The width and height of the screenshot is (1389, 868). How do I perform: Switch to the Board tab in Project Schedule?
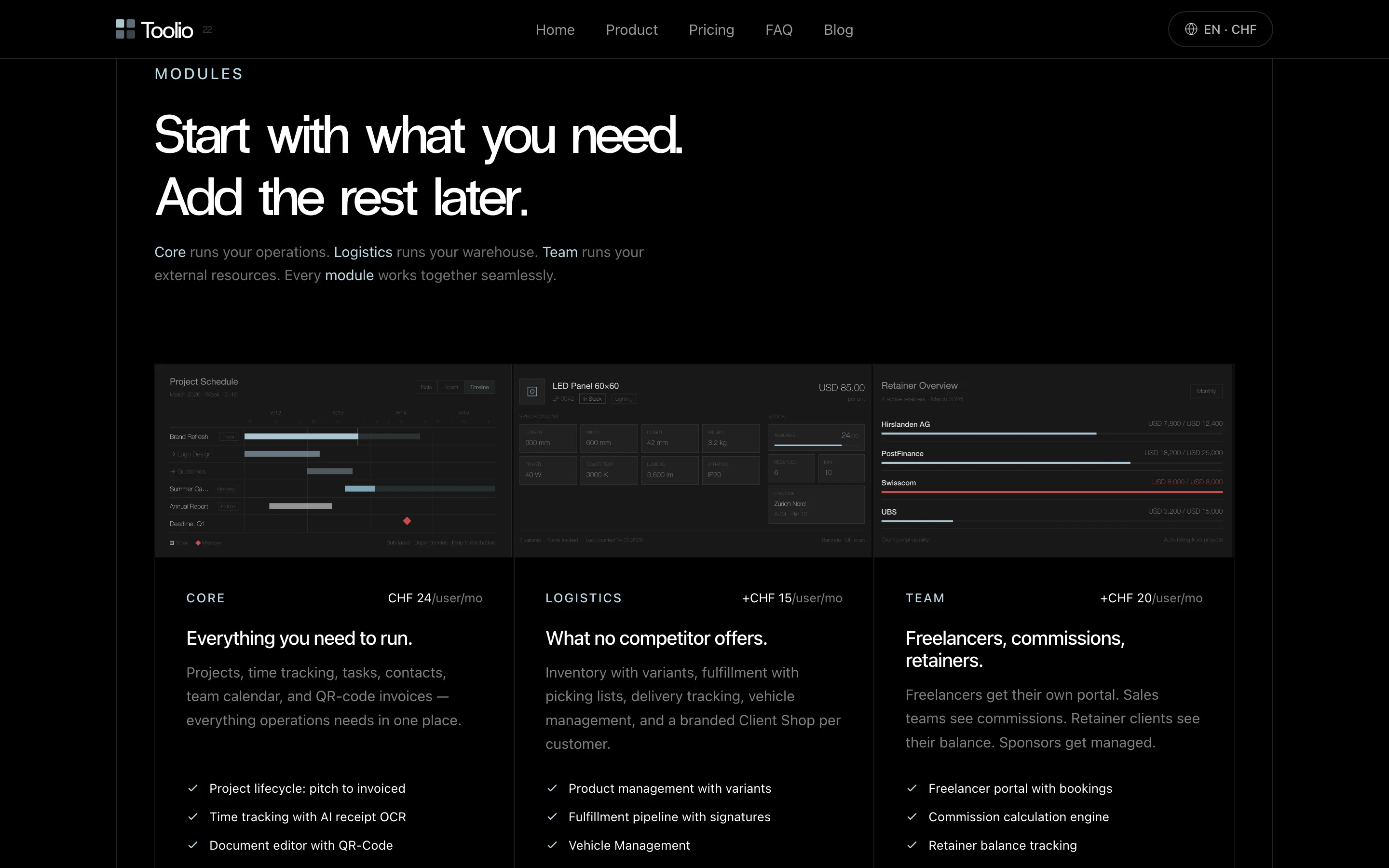click(x=450, y=387)
